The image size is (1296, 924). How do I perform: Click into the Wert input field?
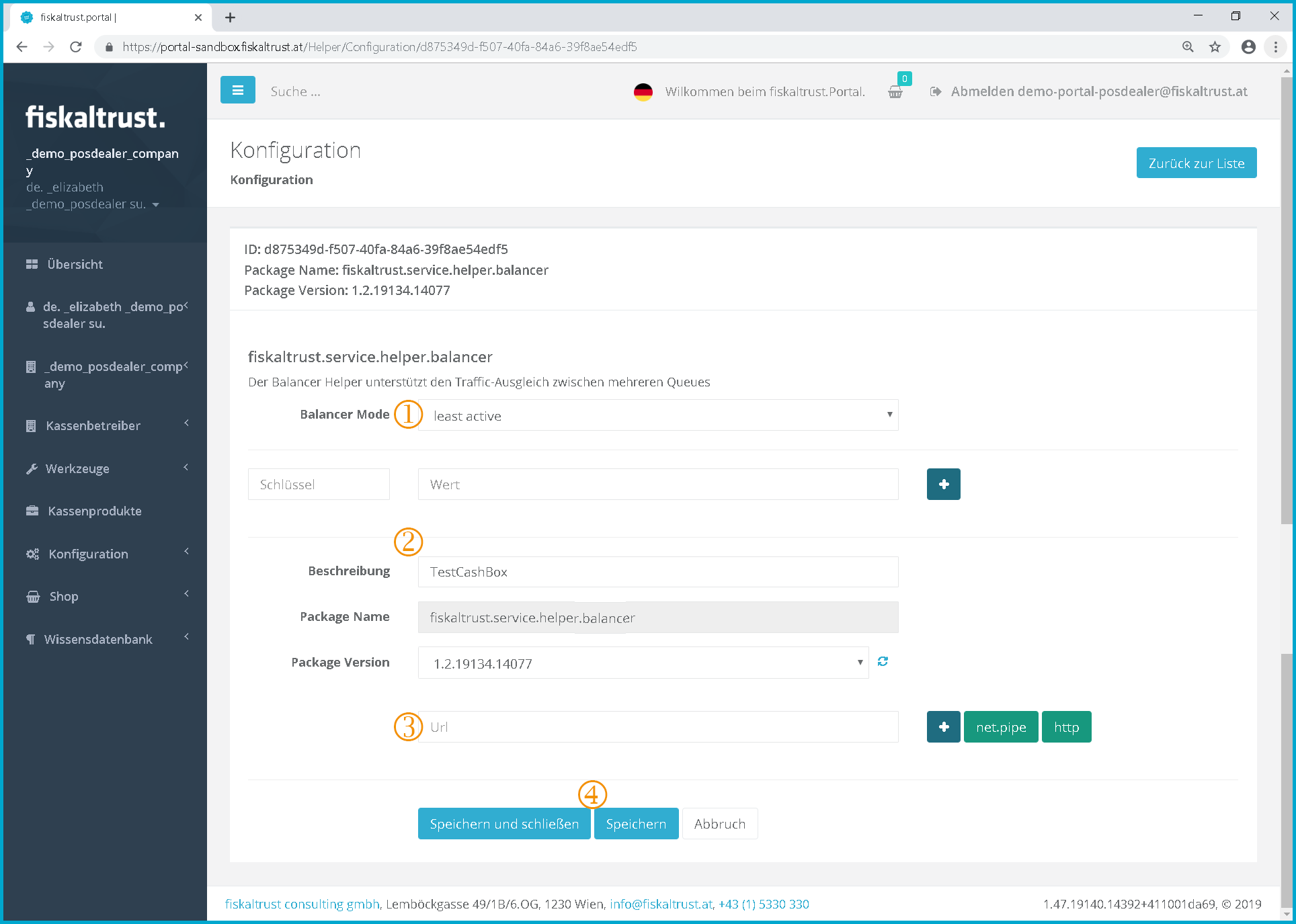pyautogui.click(x=658, y=484)
